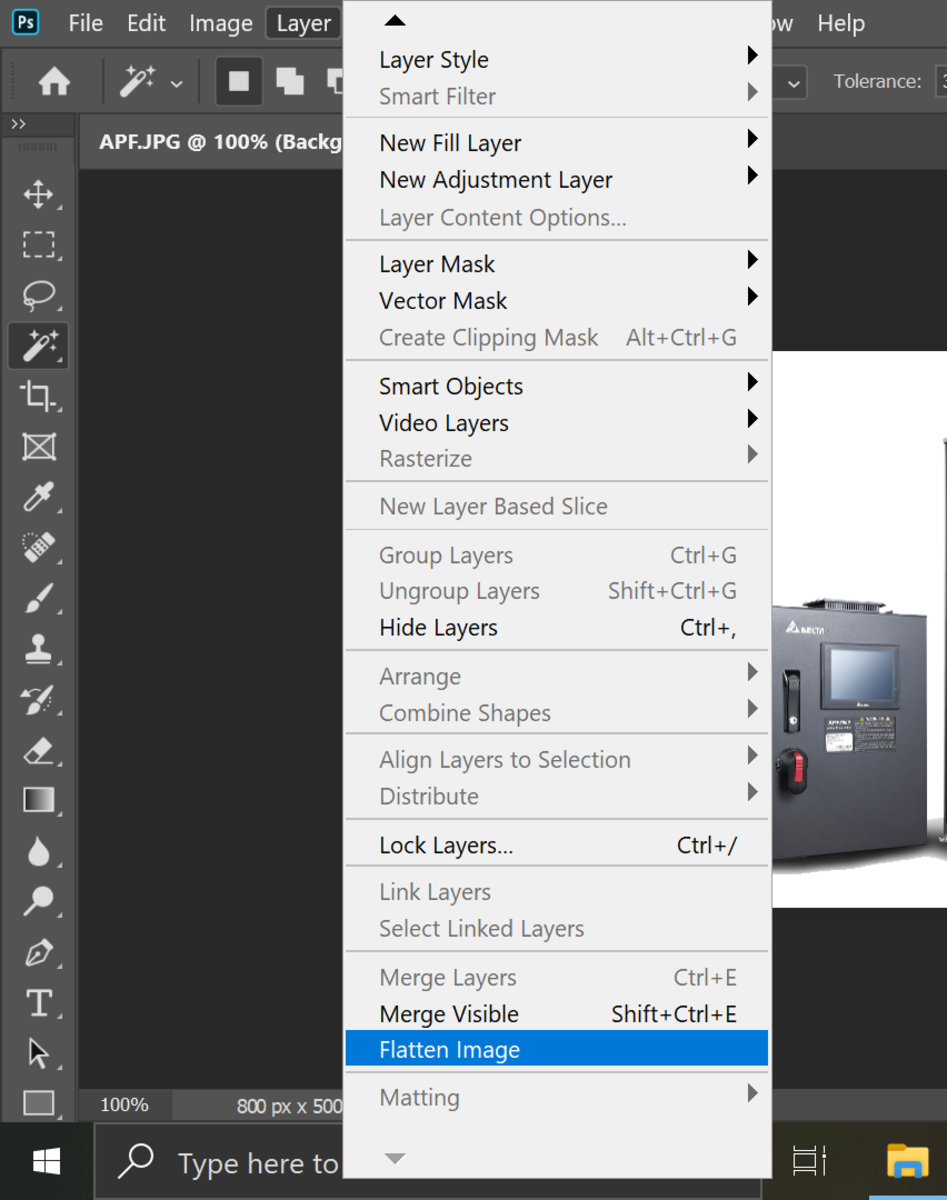
Task: Open File Explorer on the taskbar
Action: point(907,1160)
